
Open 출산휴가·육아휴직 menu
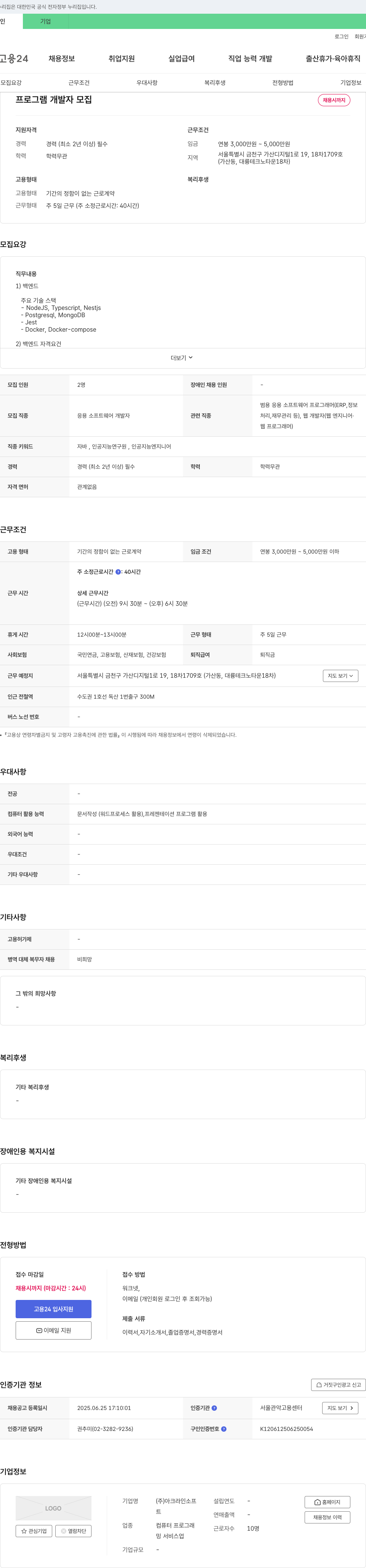(x=333, y=58)
